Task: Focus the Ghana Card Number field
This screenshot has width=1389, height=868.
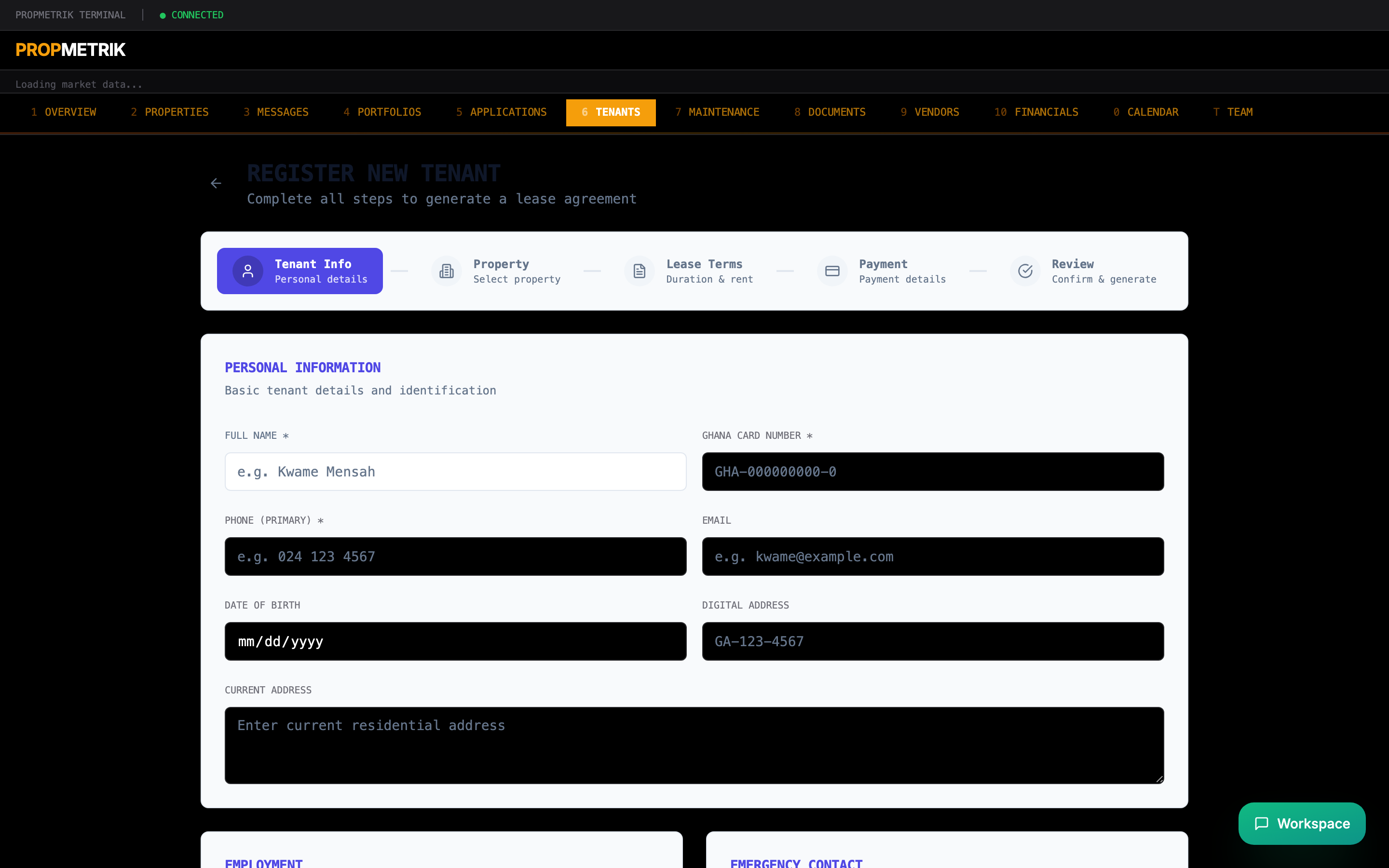Action: pos(933,472)
